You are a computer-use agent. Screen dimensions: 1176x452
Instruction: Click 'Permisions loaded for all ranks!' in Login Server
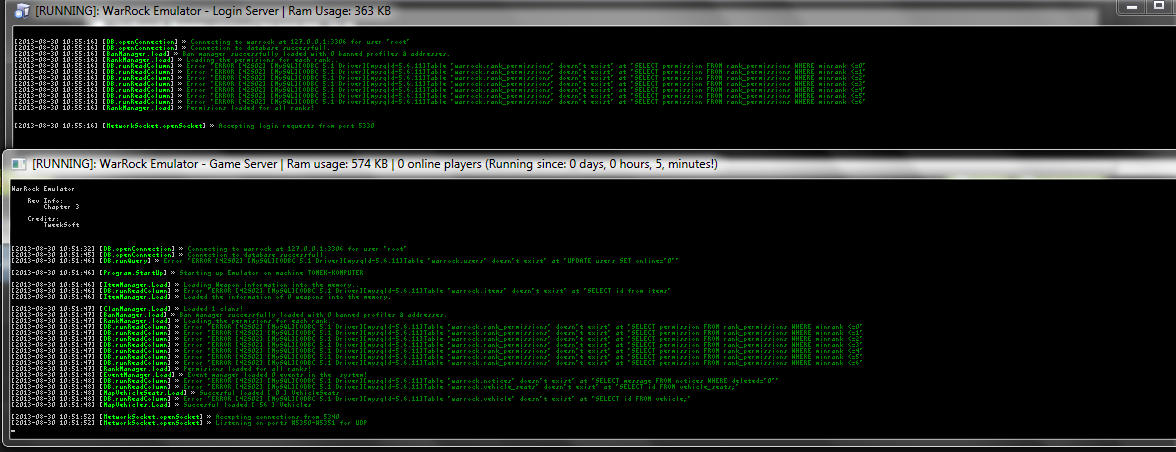click(x=251, y=108)
